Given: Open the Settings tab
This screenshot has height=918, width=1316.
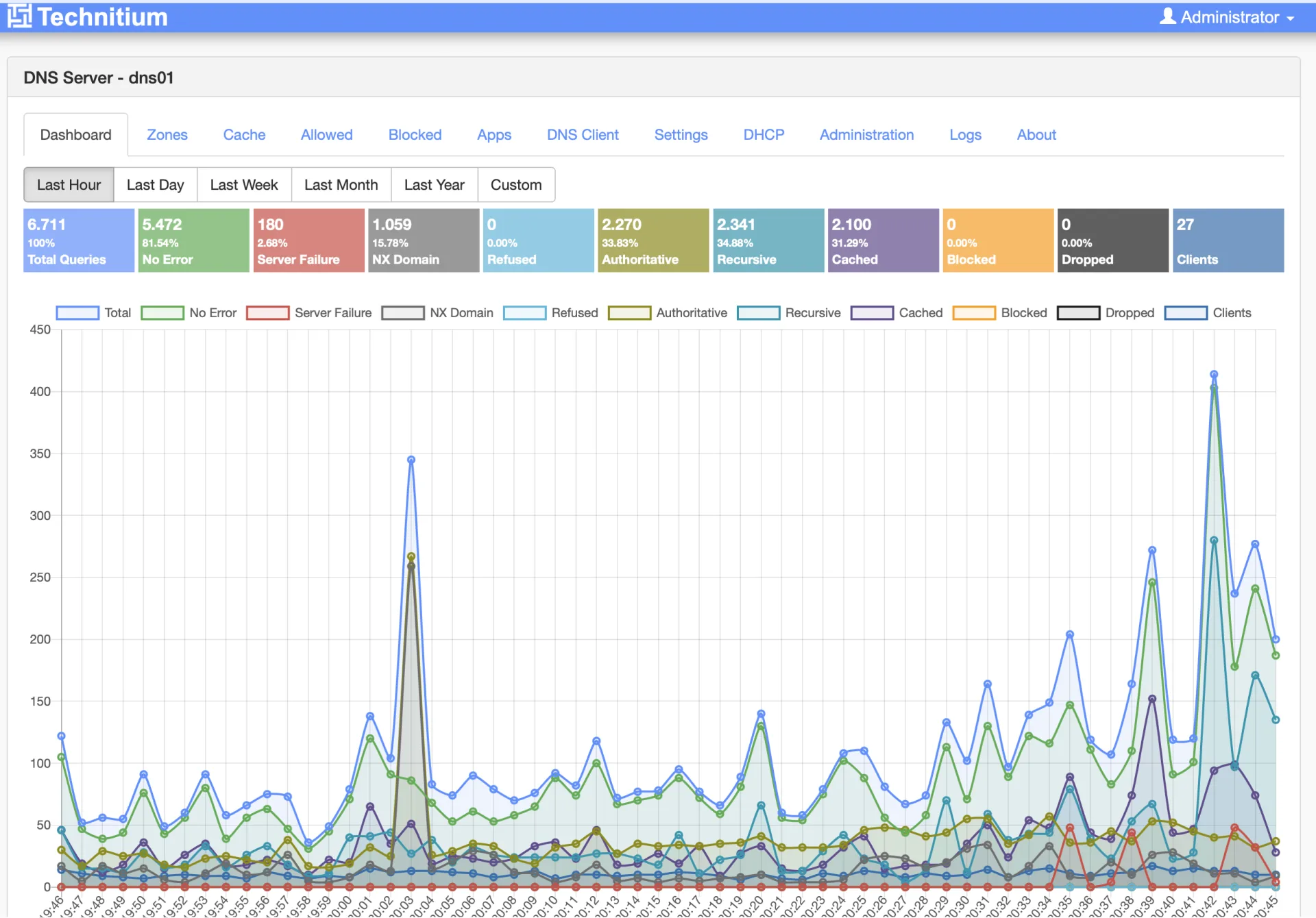Looking at the screenshot, I should pyautogui.click(x=681, y=135).
